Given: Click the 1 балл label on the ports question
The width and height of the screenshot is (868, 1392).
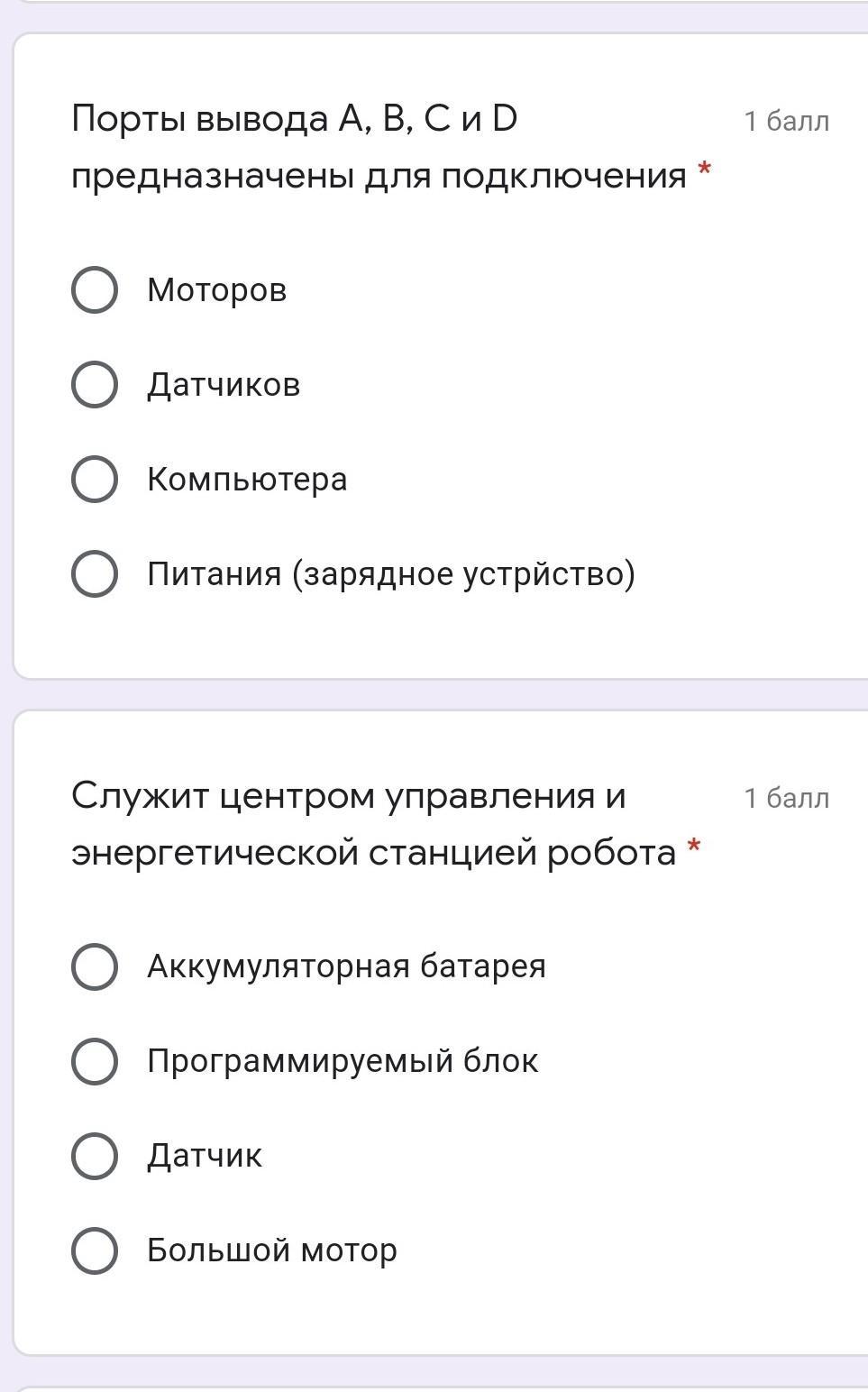Looking at the screenshot, I should tap(786, 121).
